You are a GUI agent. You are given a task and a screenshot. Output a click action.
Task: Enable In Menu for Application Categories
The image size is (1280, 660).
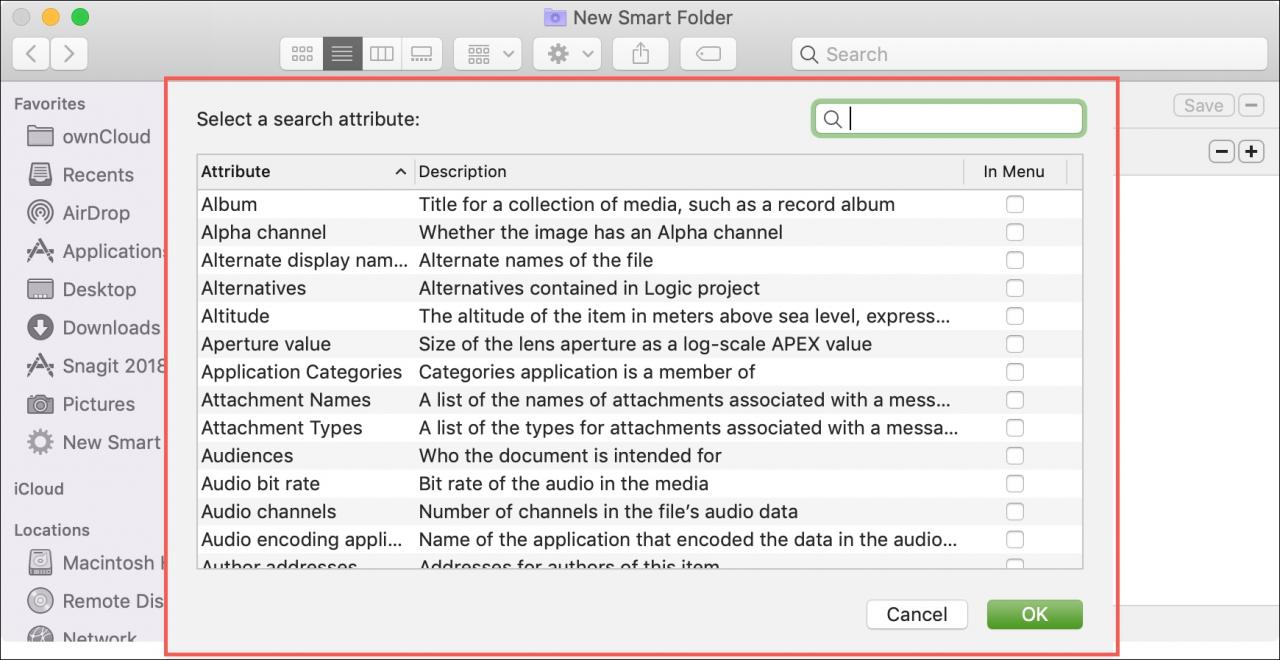click(1015, 372)
